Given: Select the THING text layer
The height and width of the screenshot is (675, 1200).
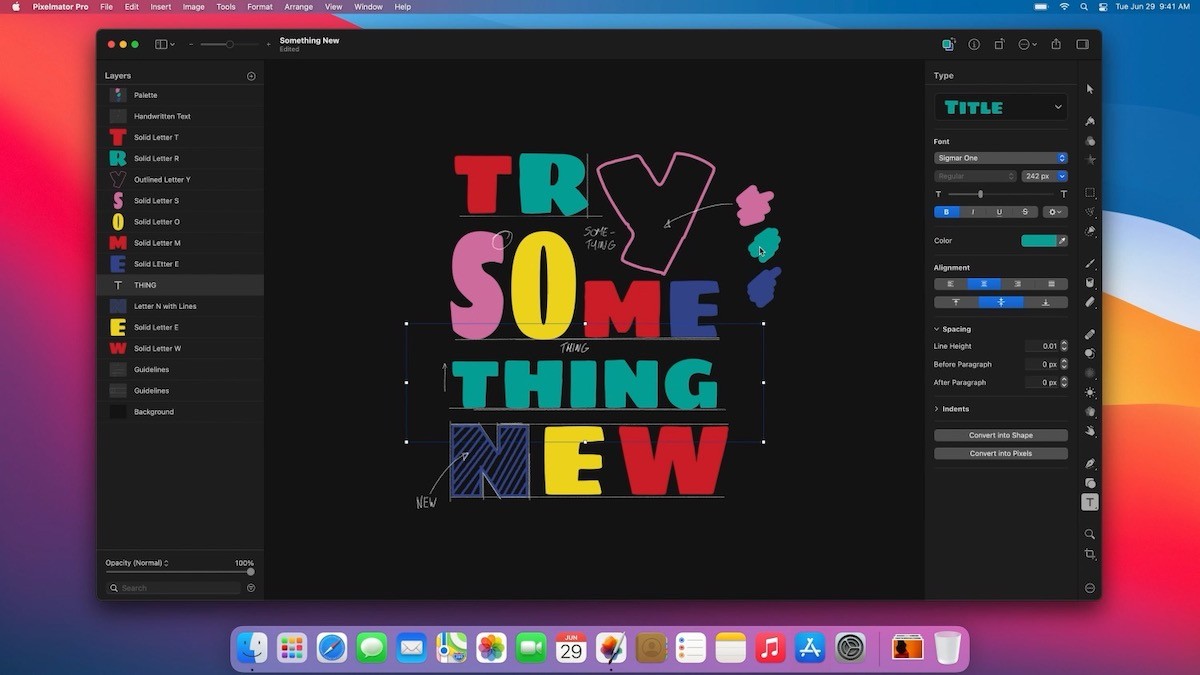Looking at the screenshot, I should (x=180, y=285).
